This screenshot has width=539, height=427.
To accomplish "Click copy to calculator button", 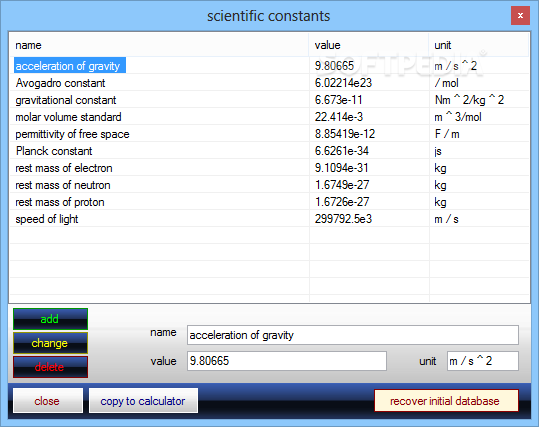I will tap(143, 401).
